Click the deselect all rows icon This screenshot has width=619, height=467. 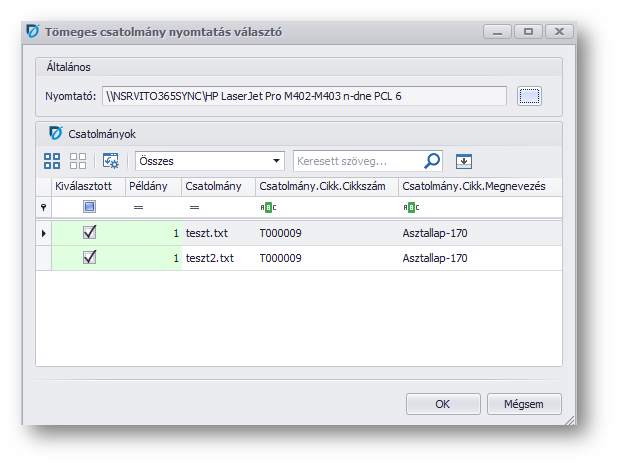click(x=78, y=161)
